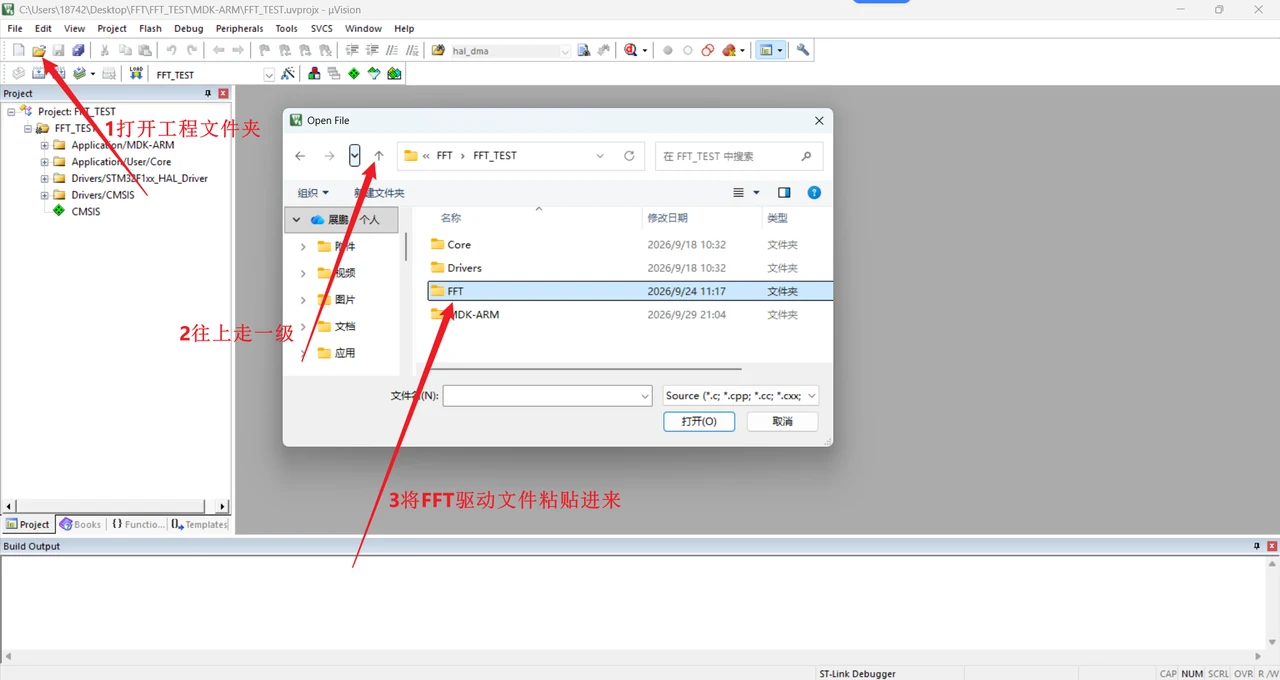Click the New file toolbar icon

click(x=18, y=50)
